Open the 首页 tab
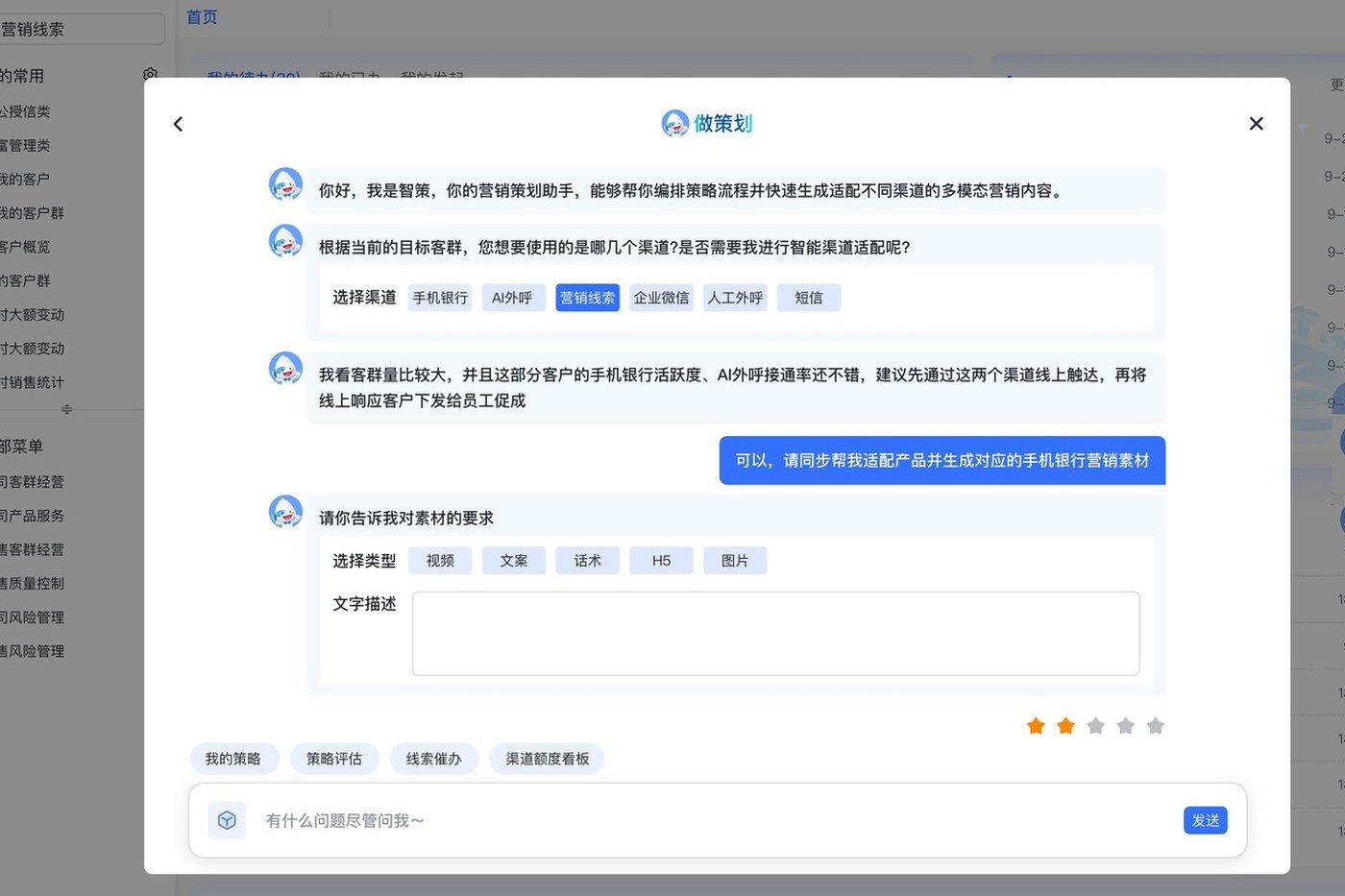Viewport: 1345px width, 896px height. pos(202,17)
